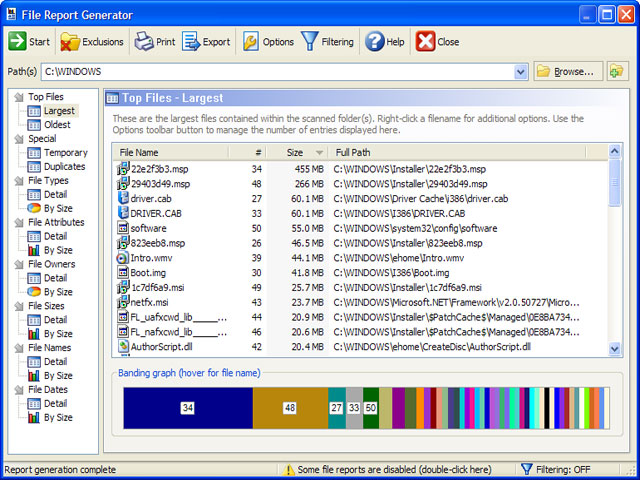Screen dimensions: 640x480
Task: Click the warning icon in status bar
Action: click(289, 470)
